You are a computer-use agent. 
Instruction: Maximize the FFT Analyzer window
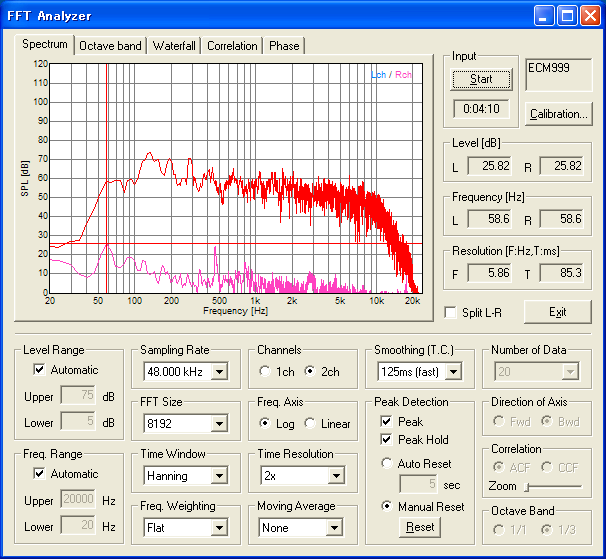567,16
